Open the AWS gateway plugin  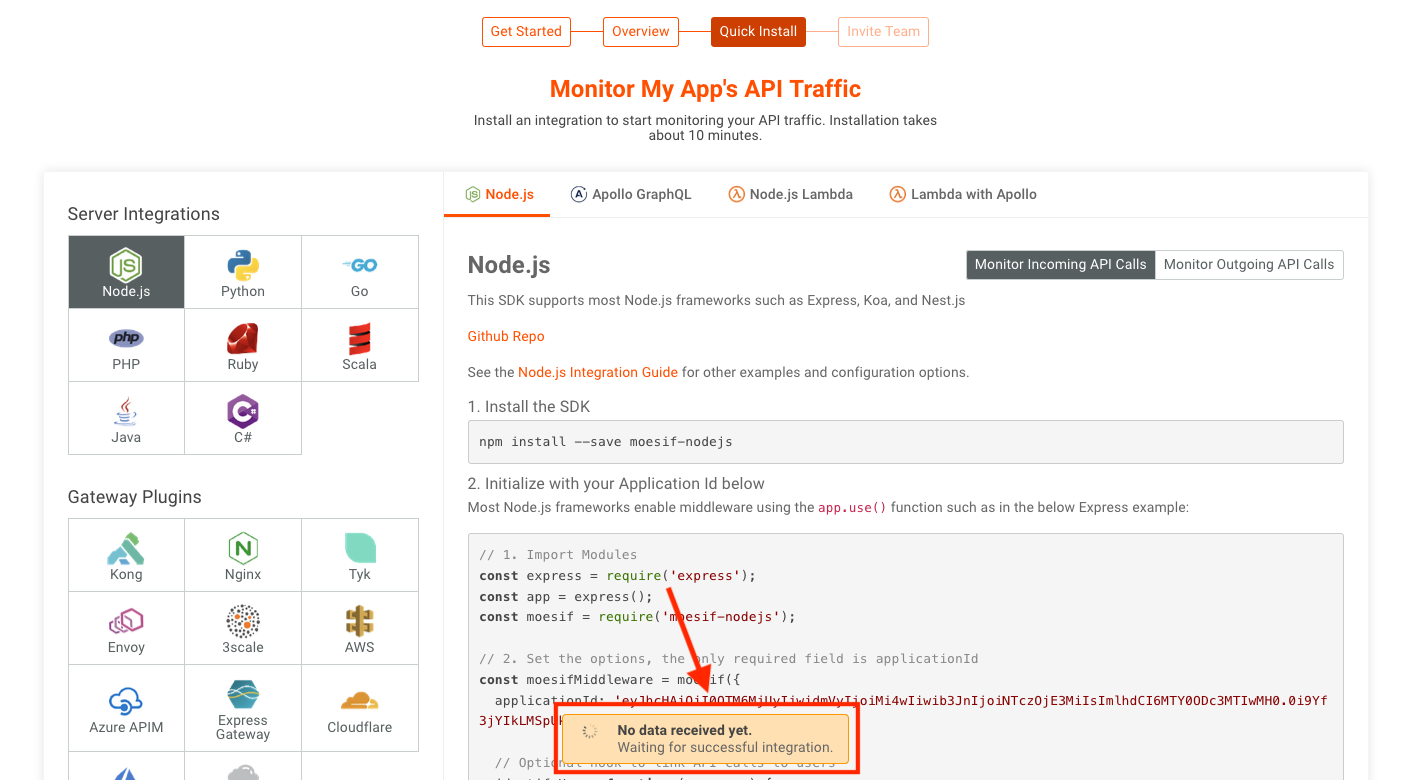point(359,627)
